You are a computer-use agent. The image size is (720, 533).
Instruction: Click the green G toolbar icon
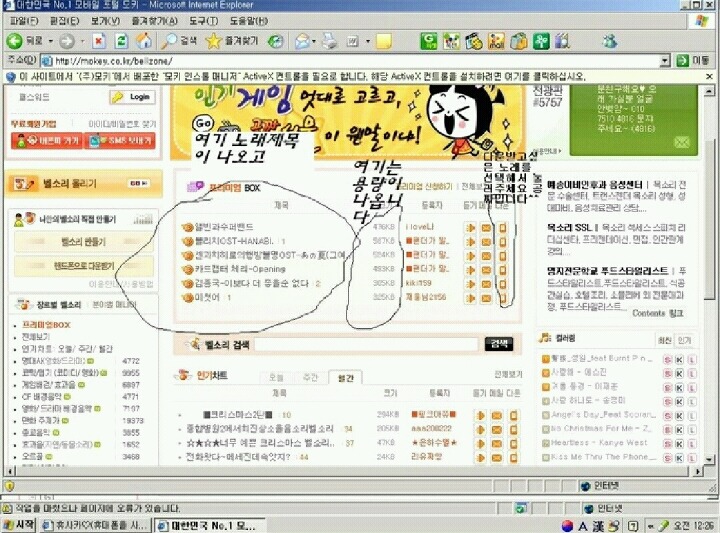coord(429,41)
